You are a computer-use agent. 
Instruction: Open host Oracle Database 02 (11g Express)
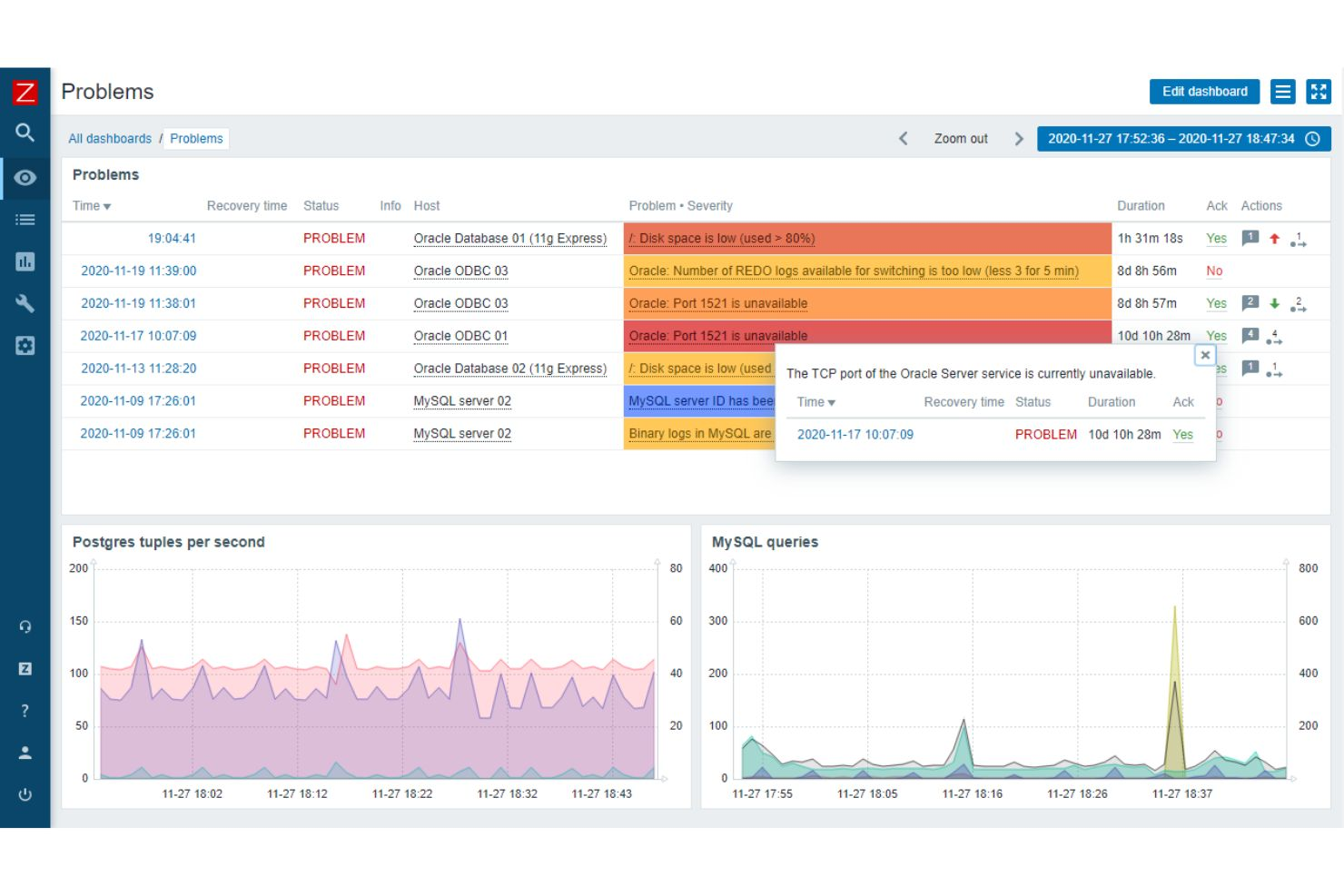click(510, 369)
